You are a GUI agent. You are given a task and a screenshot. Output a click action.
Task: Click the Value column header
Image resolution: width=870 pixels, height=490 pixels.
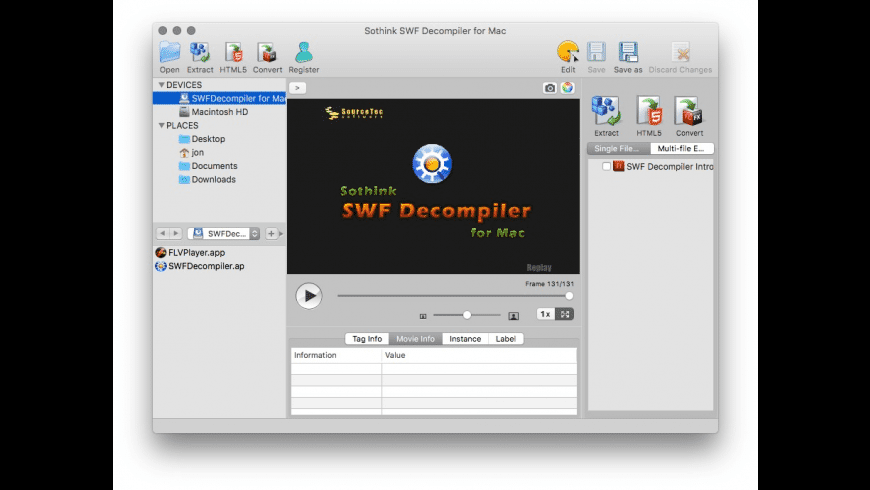pyautogui.click(x=479, y=355)
